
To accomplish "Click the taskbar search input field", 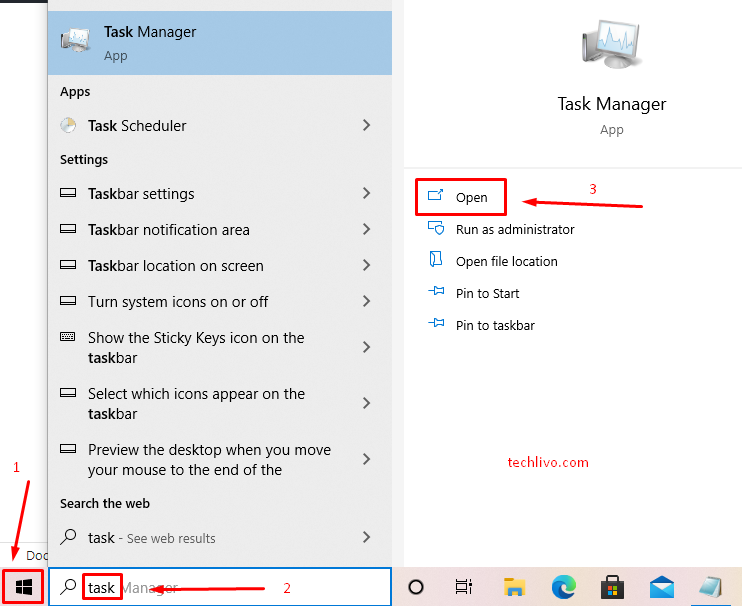I will [220, 587].
